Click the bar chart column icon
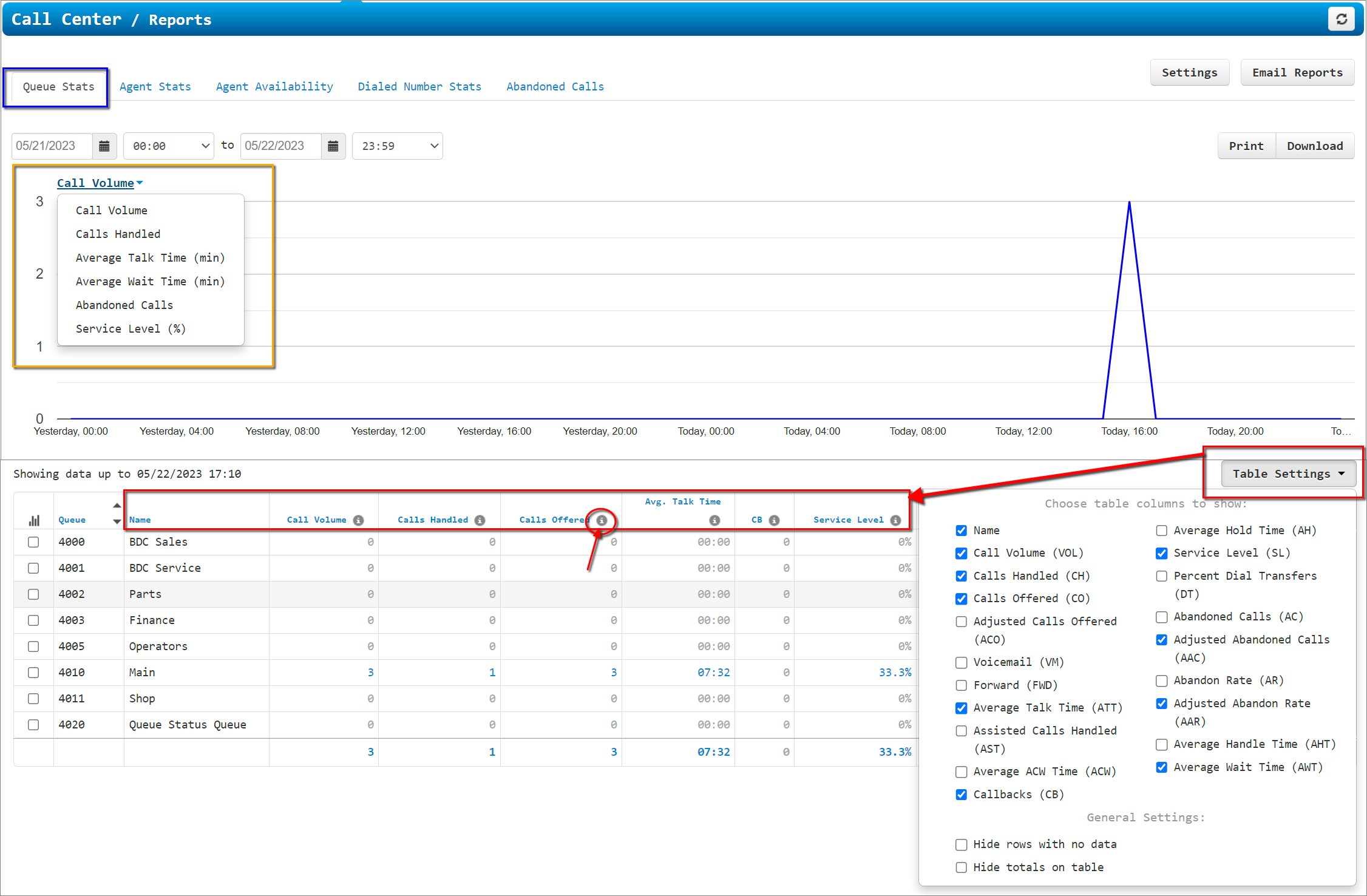 [x=34, y=520]
